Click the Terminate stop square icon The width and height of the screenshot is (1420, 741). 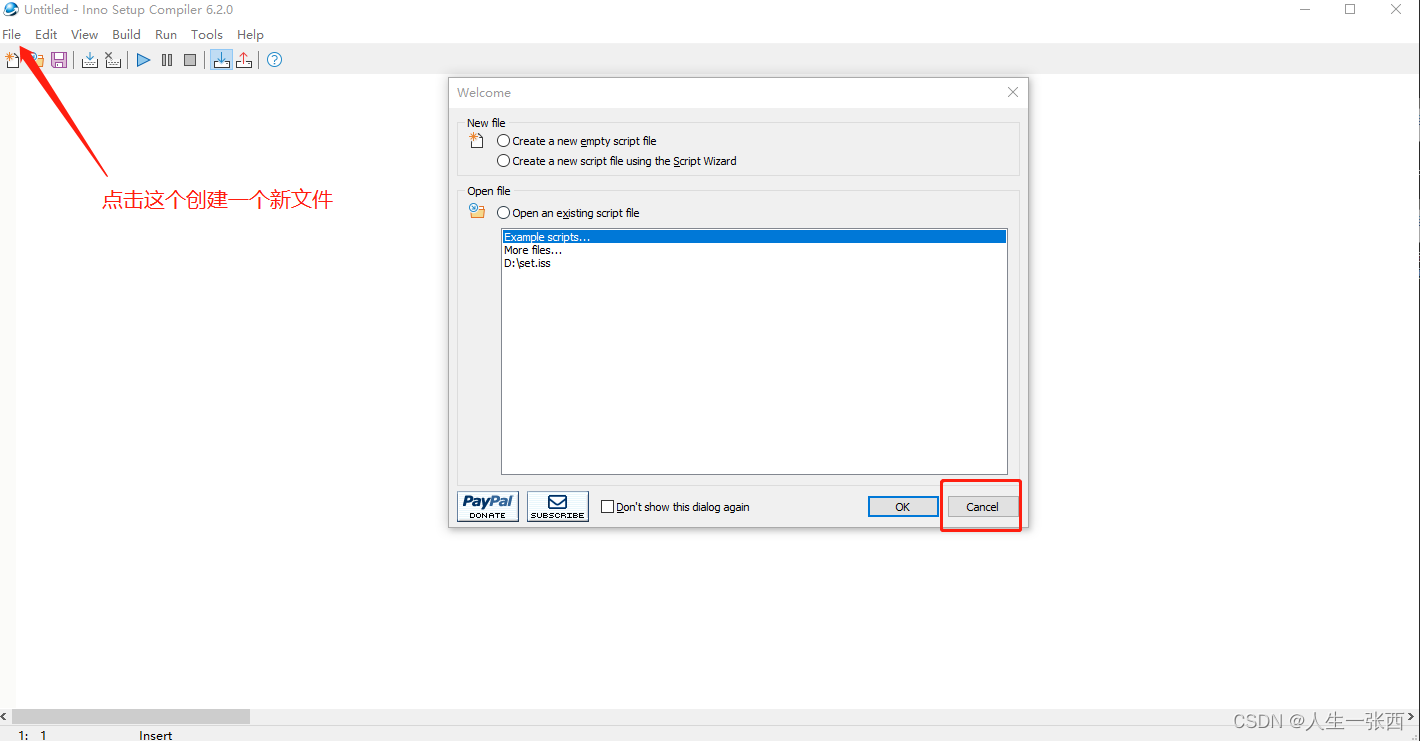[190, 60]
